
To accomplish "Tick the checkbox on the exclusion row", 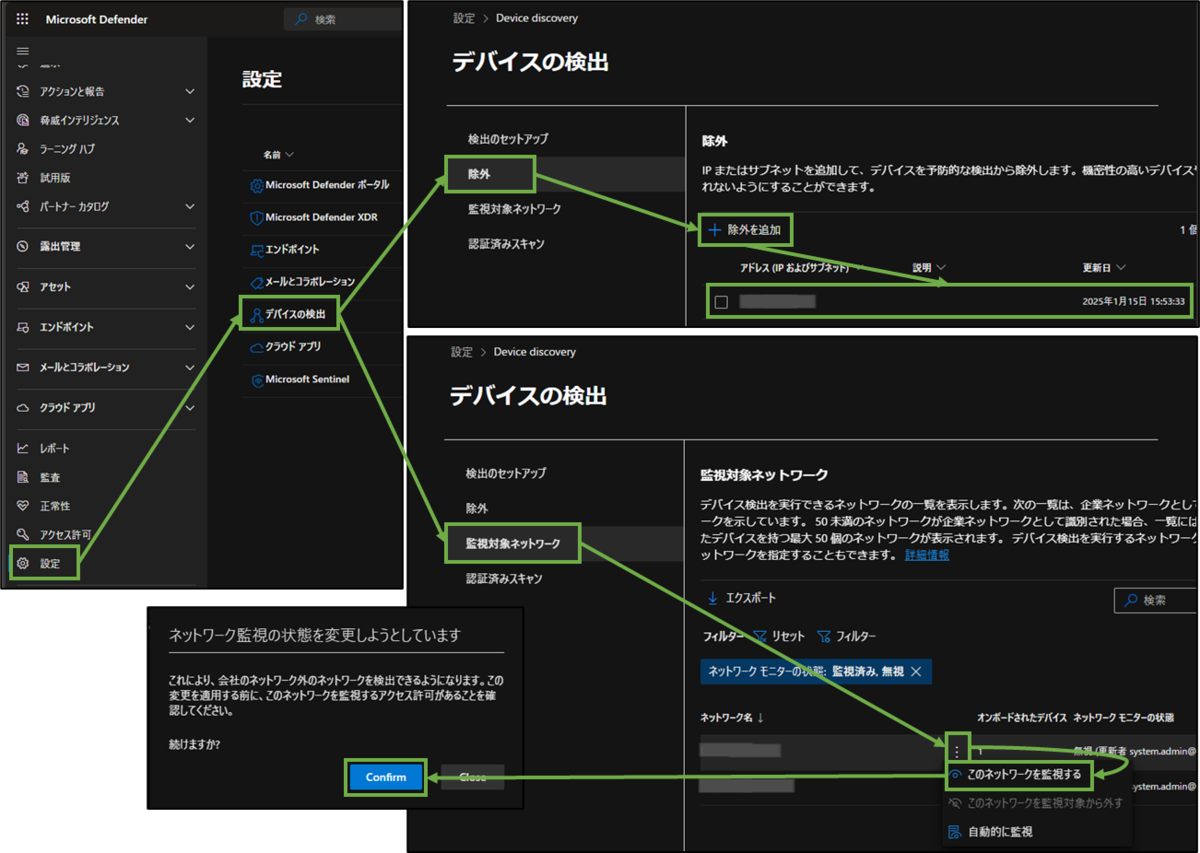I will click(721, 301).
